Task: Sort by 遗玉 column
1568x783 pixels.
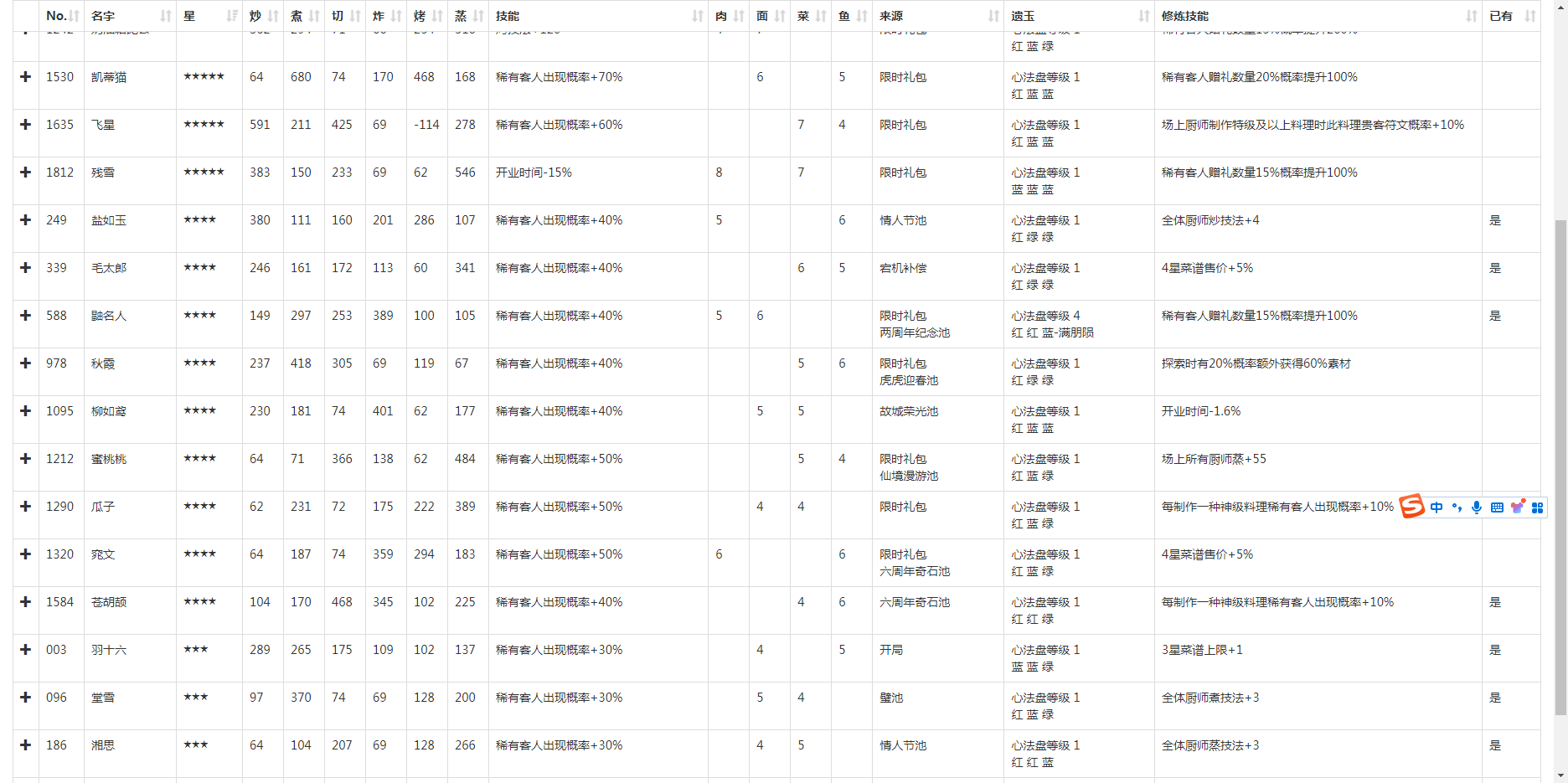Action: (1079, 16)
